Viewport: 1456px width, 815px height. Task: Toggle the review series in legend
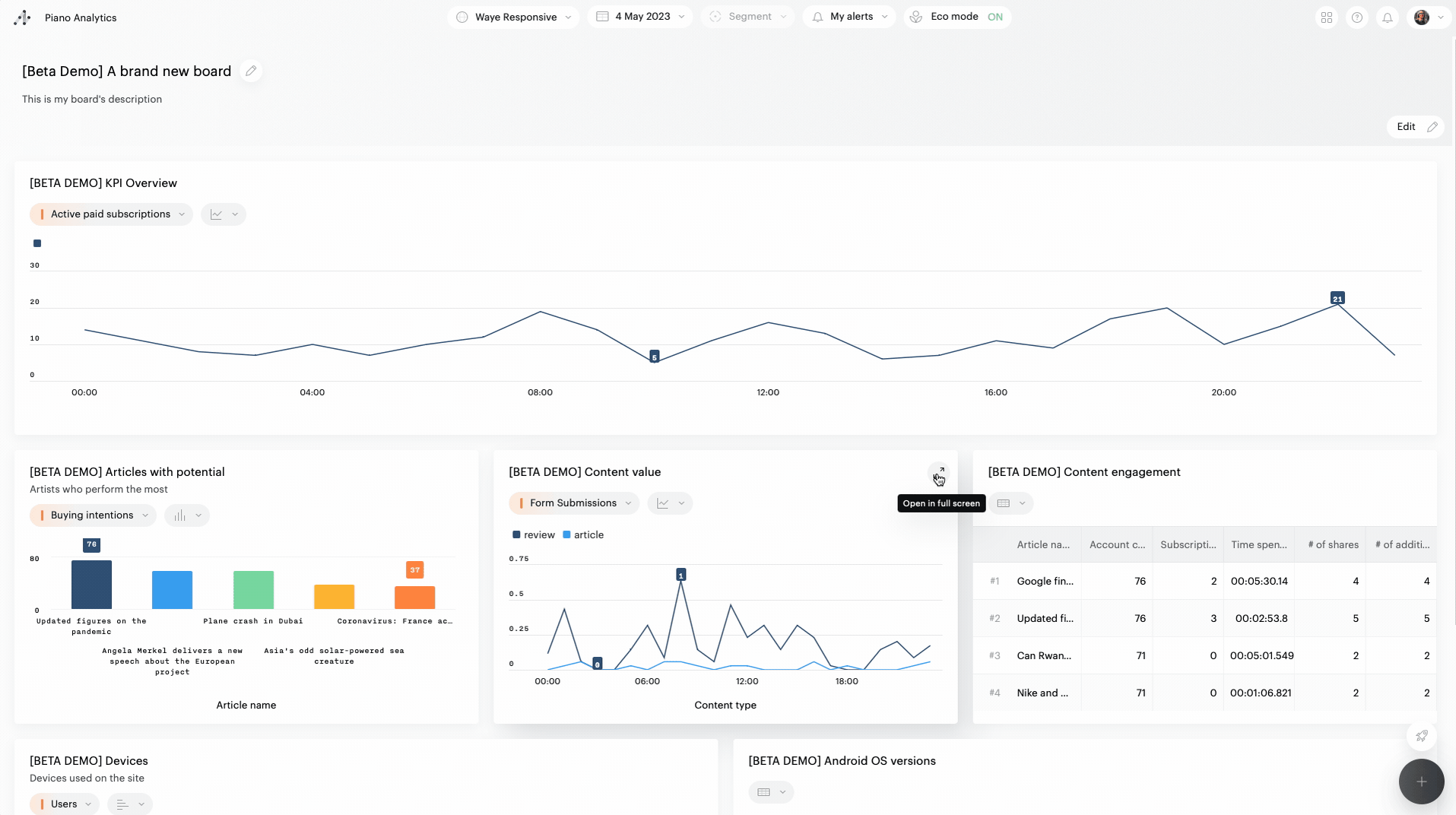pos(534,535)
